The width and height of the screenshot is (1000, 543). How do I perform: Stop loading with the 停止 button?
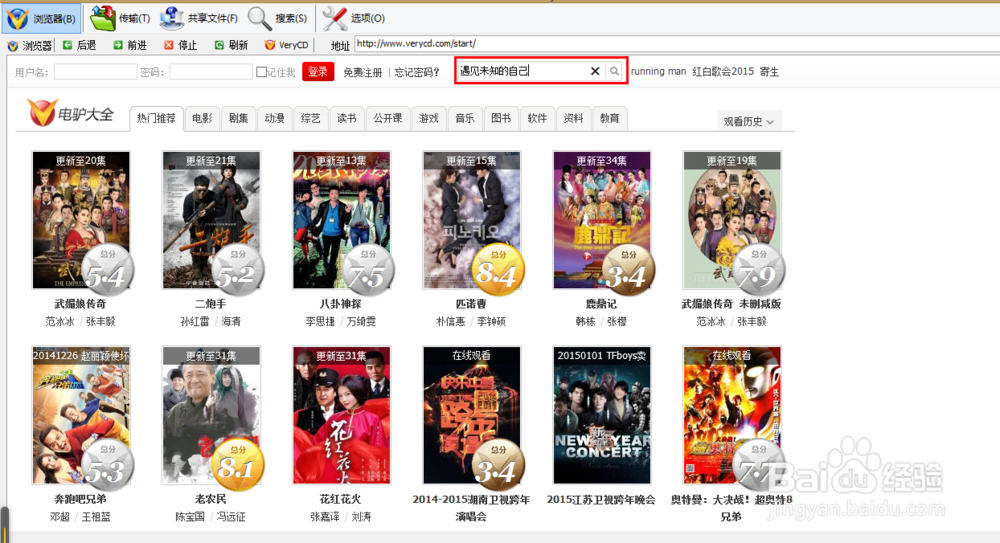point(180,45)
